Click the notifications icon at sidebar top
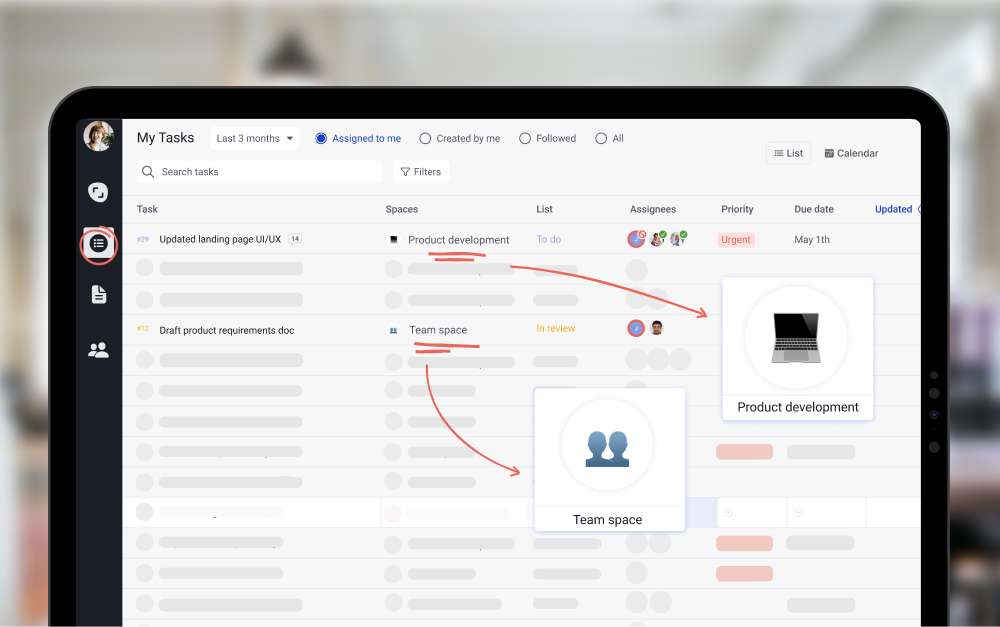This screenshot has width=1000, height=627. (96, 191)
